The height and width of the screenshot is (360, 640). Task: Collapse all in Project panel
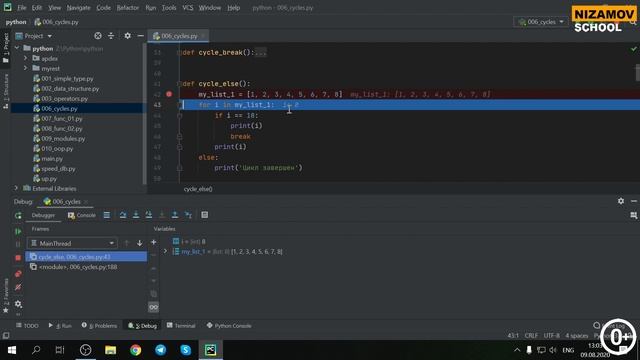[111, 36]
